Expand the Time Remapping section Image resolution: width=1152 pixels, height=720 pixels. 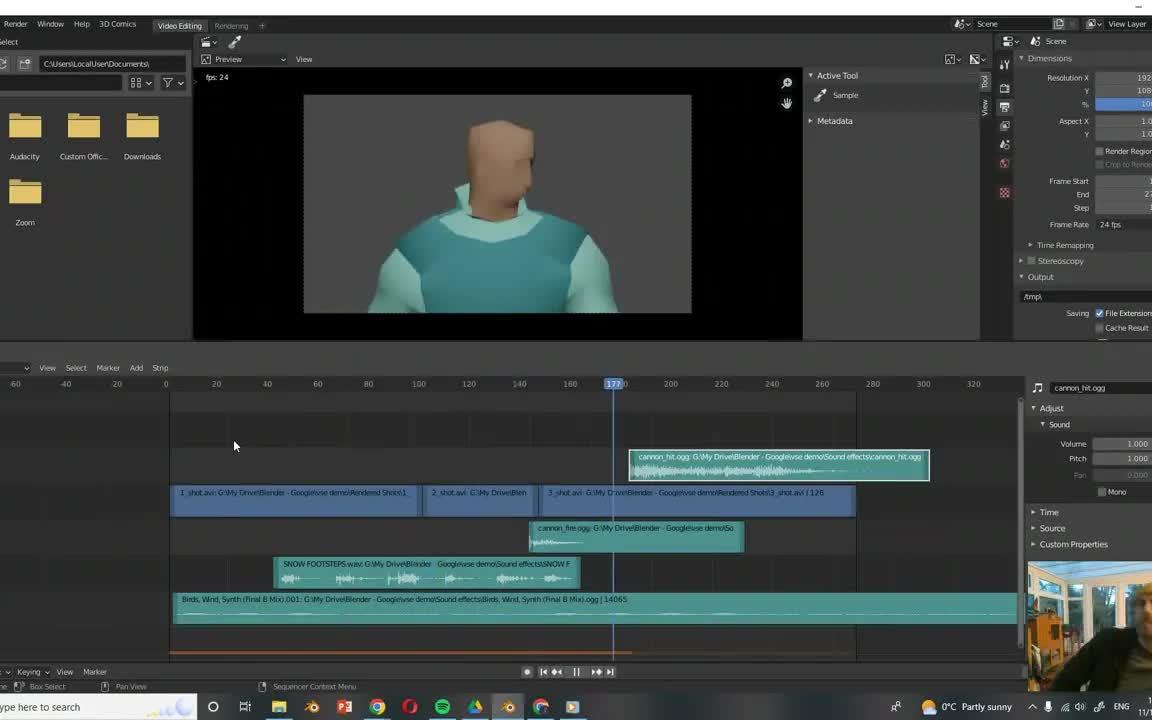click(1065, 245)
